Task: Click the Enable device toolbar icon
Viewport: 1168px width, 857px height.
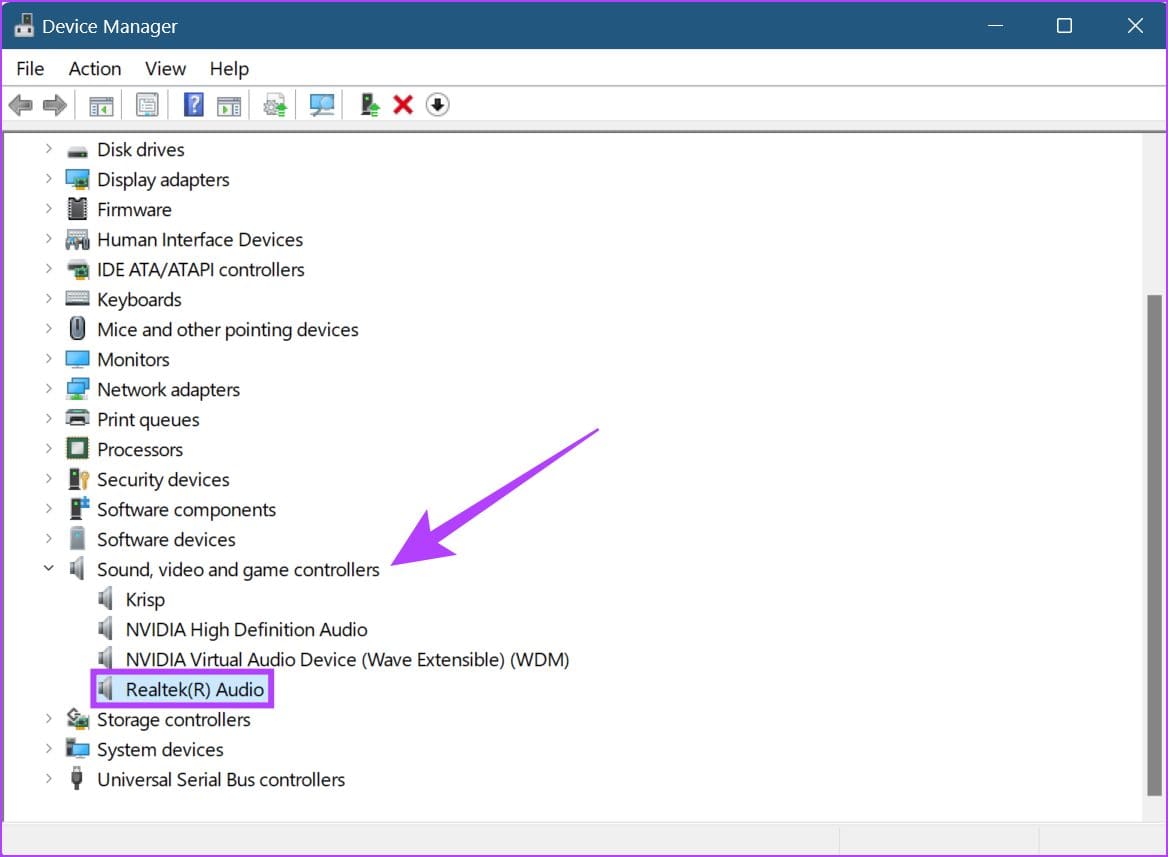Action: point(369,104)
